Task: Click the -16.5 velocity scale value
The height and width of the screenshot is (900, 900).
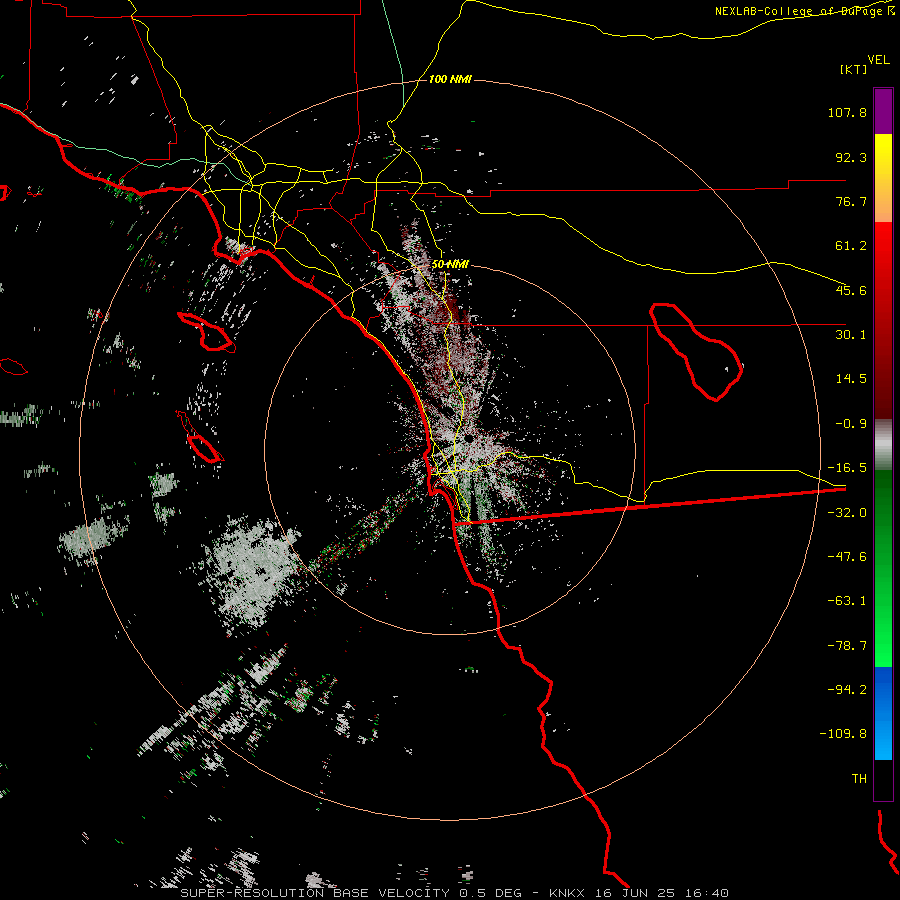Action: coord(847,468)
